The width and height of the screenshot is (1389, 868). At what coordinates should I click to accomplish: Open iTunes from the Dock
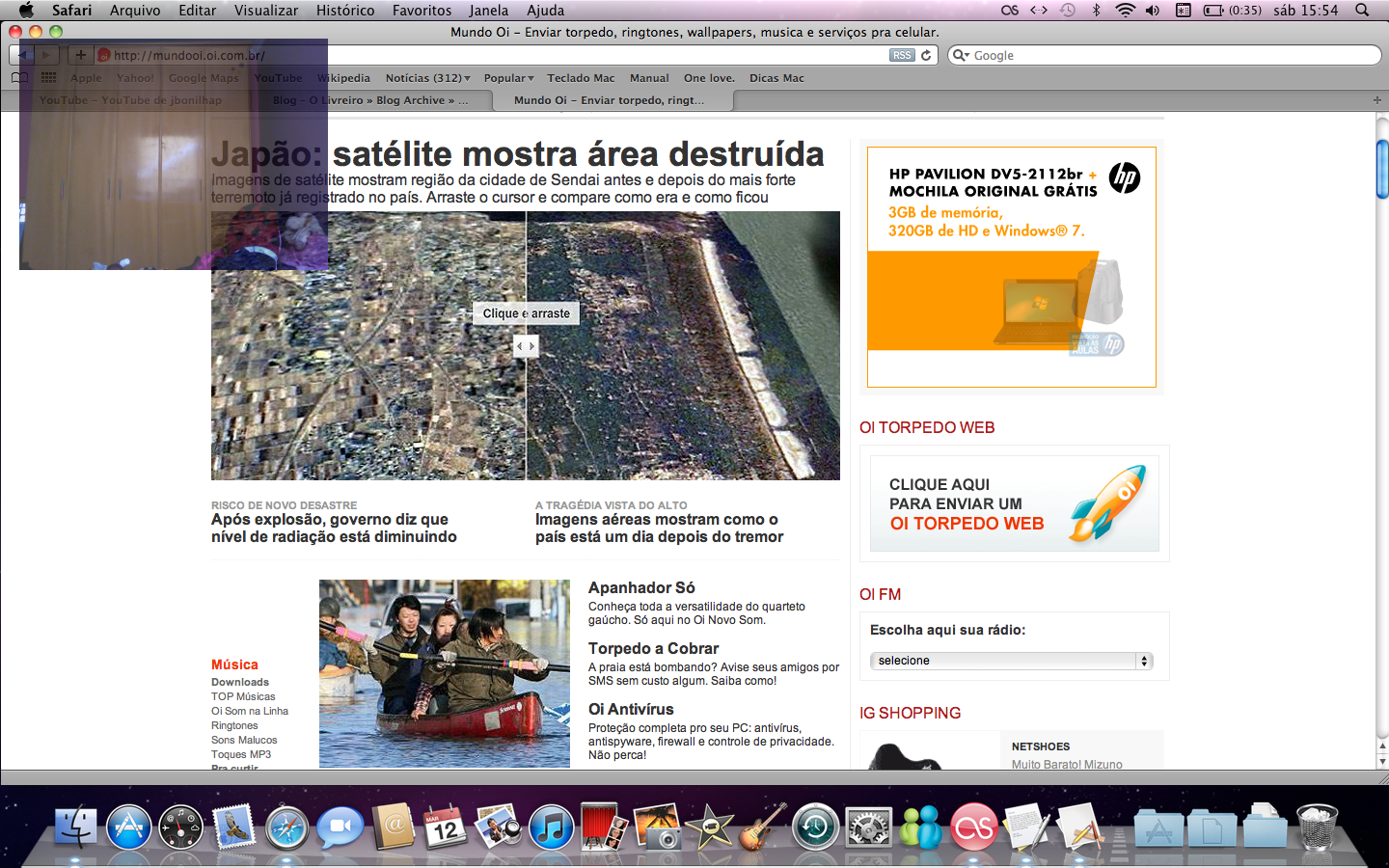(x=551, y=827)
